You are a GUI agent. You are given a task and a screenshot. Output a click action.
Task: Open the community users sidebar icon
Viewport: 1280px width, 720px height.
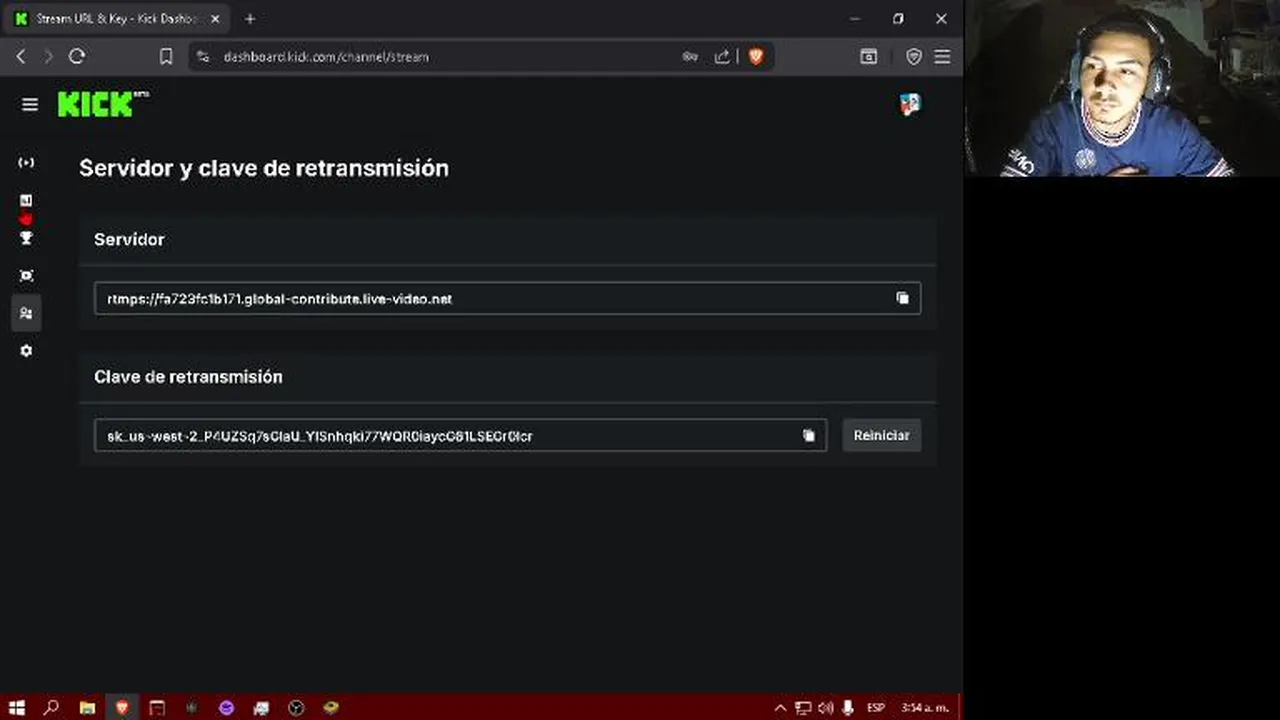click(26, 313)
